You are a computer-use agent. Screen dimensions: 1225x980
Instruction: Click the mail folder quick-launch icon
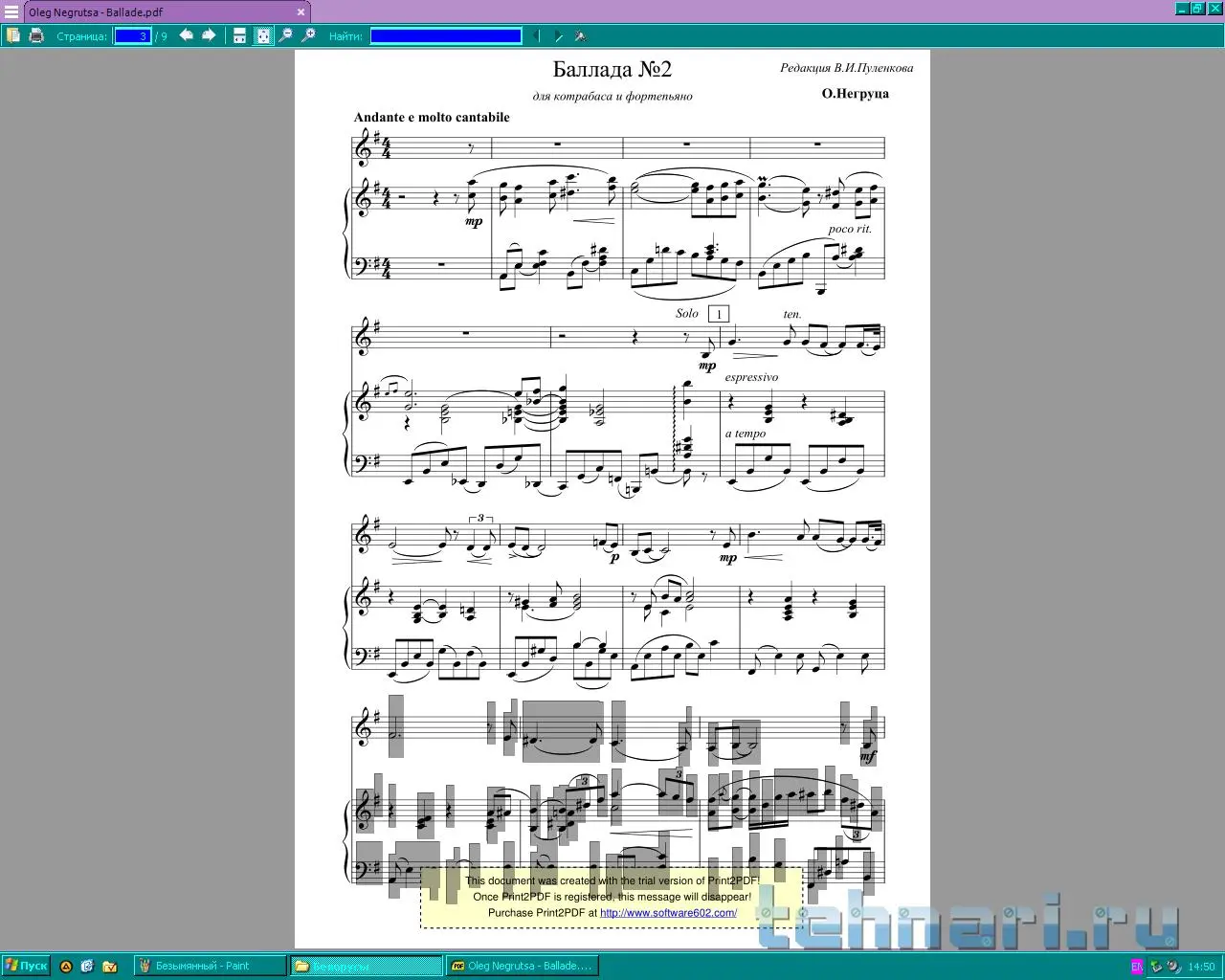tap(109, 967)
